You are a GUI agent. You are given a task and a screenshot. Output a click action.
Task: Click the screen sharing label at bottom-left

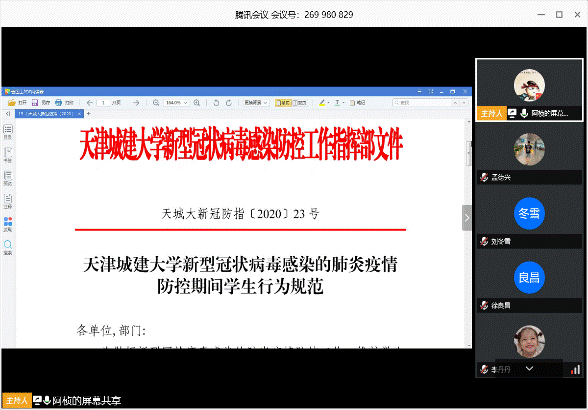click(x=86, y=401)
